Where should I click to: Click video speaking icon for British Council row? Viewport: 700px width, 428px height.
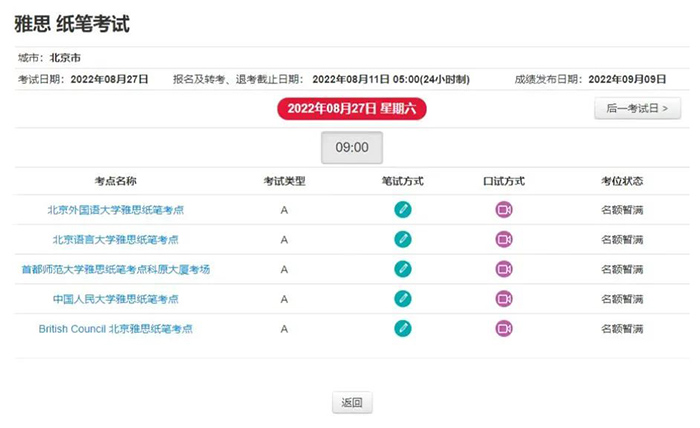point(504,328)
